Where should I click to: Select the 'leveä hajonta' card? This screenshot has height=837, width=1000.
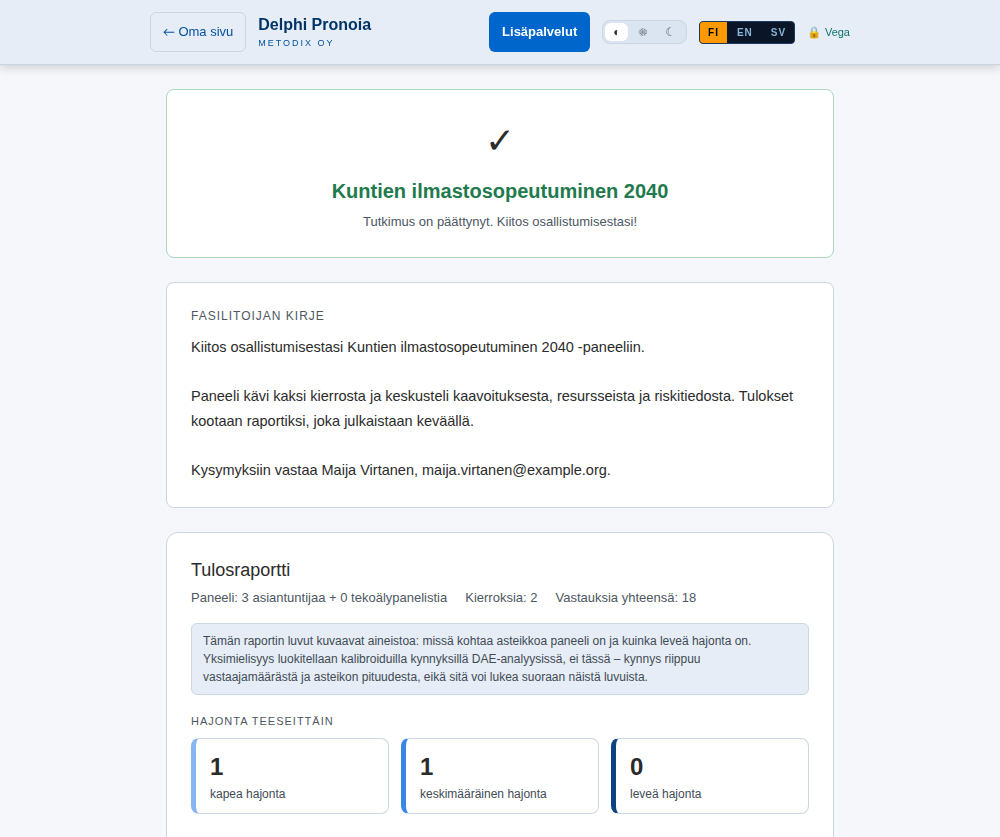click(x=710, y=776)
